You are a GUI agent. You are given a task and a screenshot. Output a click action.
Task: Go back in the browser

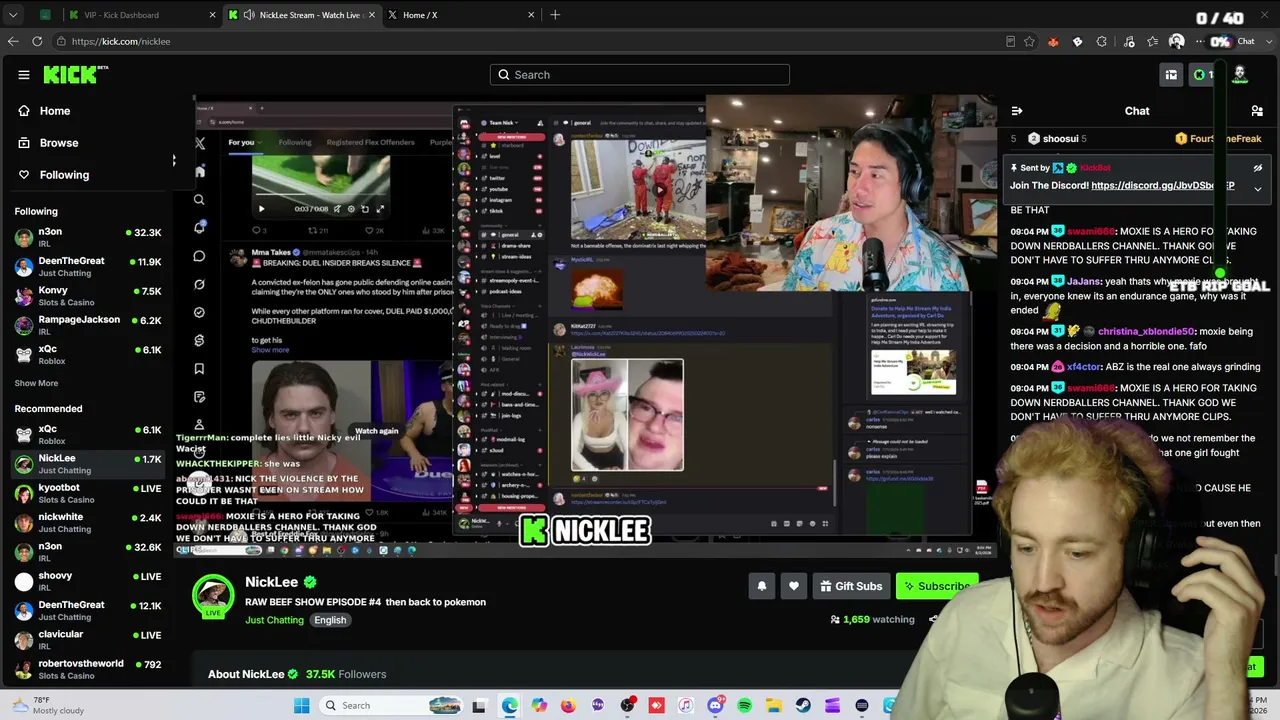pyautogui.click(x=13, y=41)
